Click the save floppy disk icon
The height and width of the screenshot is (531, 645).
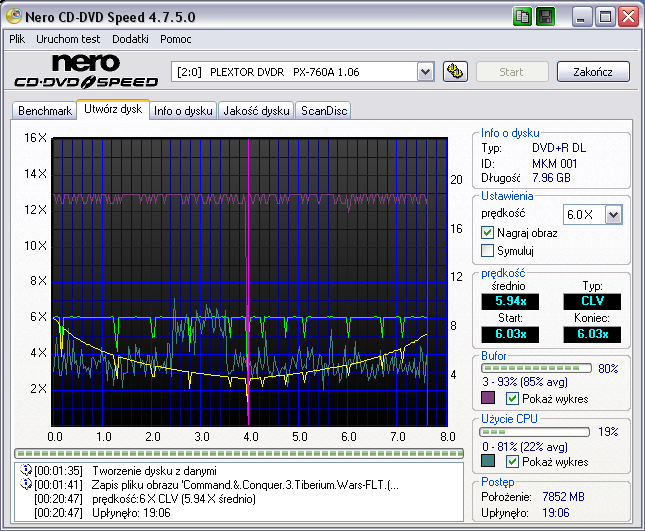click(545, 17)
